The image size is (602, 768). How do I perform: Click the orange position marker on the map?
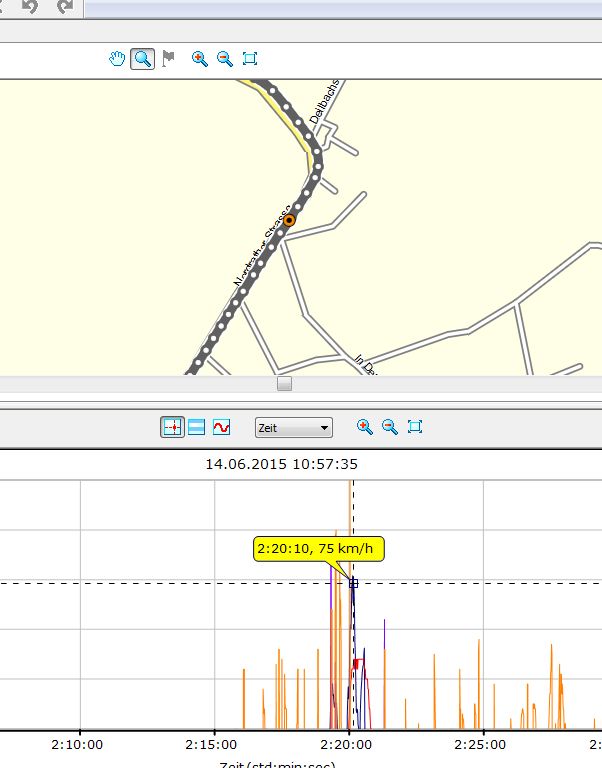pos(289,220)
